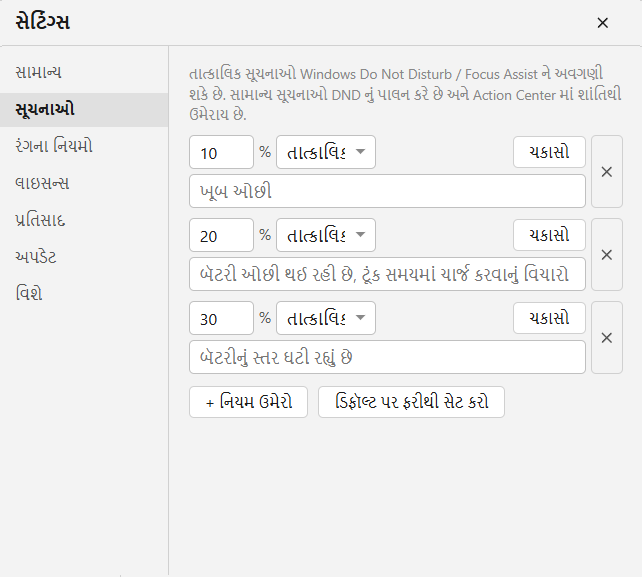Go to રંગના નિયમો tab
This screenshot has width=642, height=577.
tap(84, 146)
